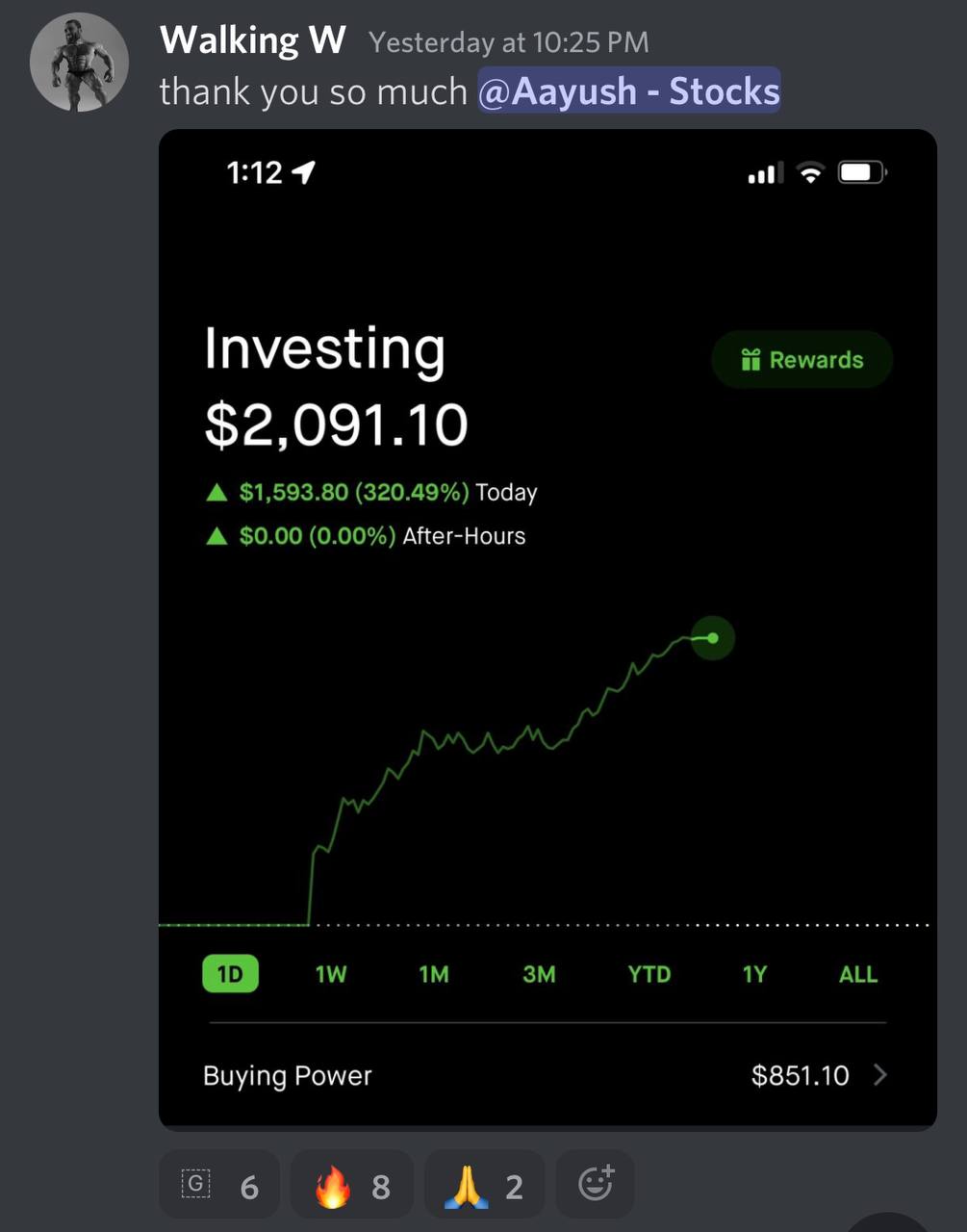Open Walking W's profile avatar
967x1232 pixels.
(x=79, y=63)
